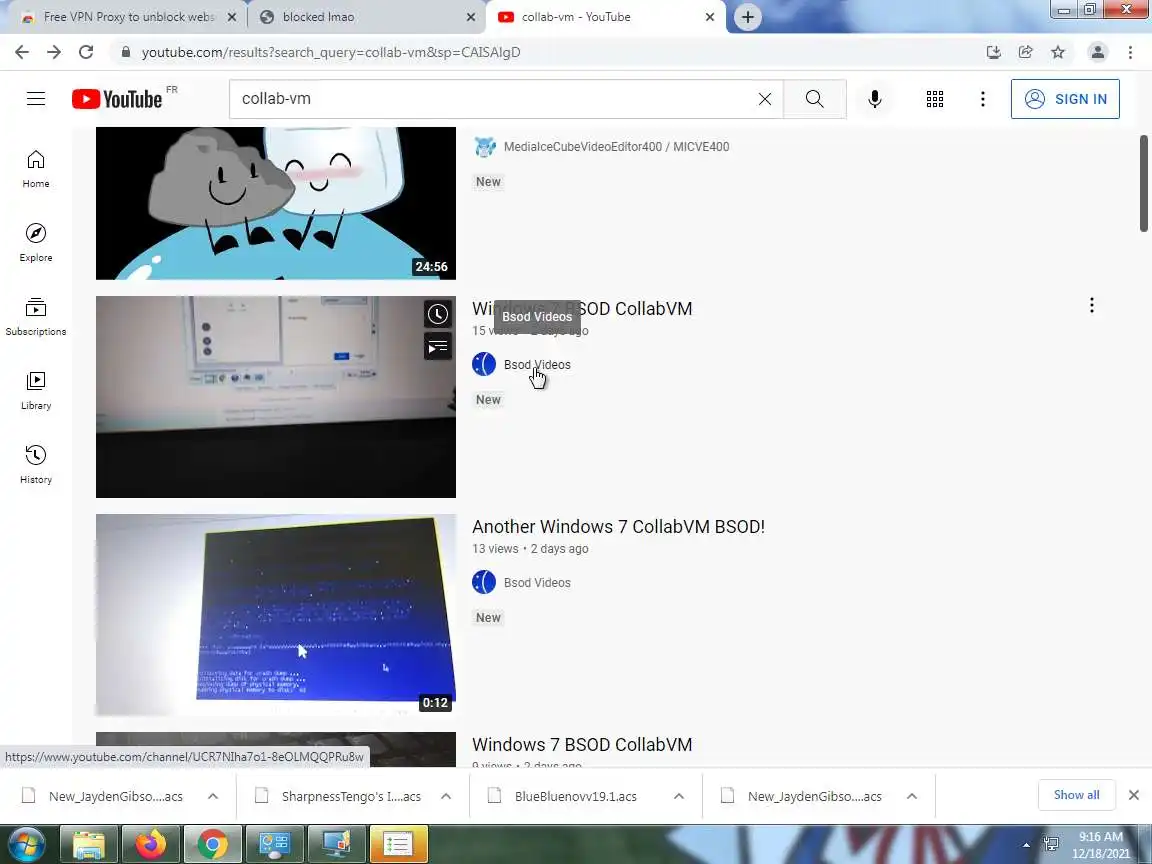Open the bottom Windows 7 BSOD CollabVM title
This screenshot has height=864, width=1152.
coord(582,744)
